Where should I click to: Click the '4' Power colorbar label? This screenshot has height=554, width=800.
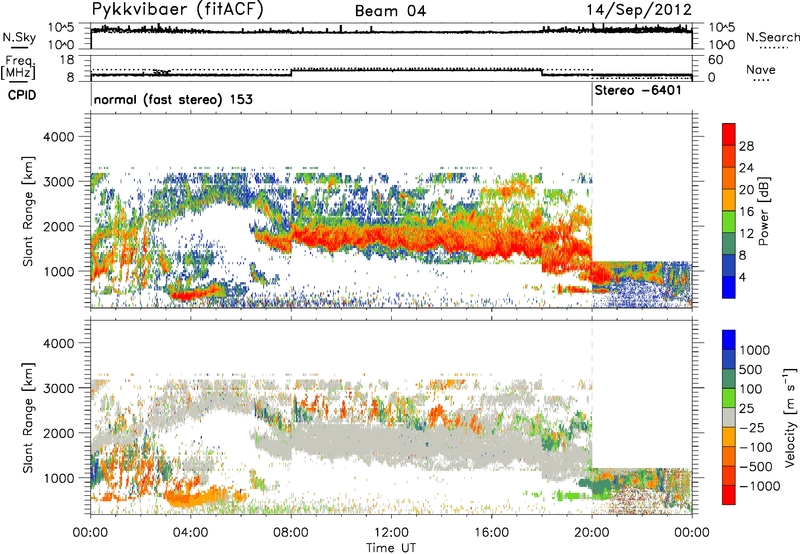click(743, 277)
